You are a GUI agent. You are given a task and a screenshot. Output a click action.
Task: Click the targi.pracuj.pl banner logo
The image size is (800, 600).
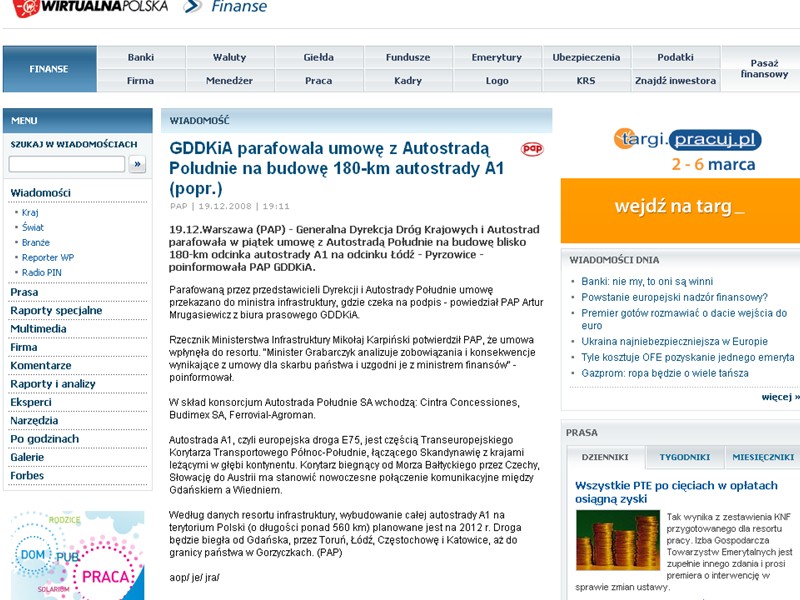(687, 139)
